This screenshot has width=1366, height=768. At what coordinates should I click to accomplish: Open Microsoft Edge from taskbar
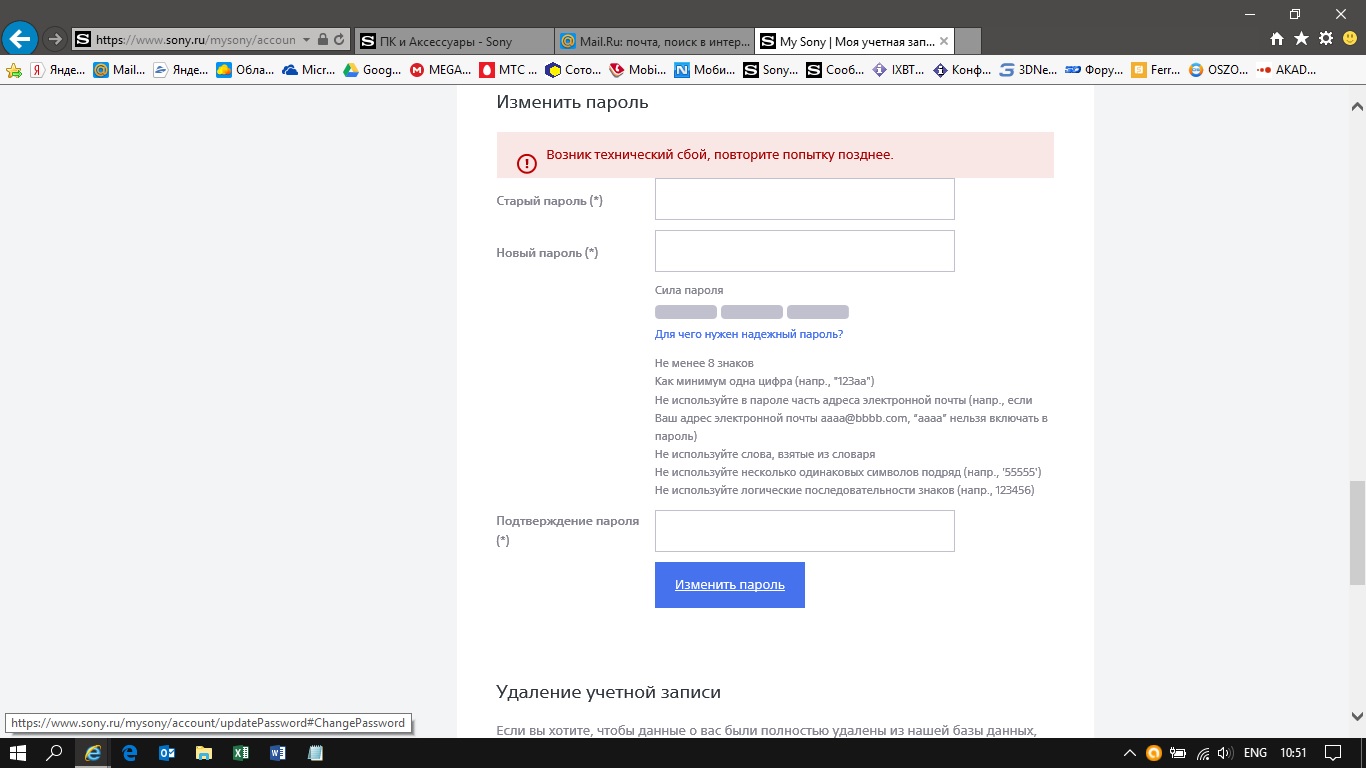[x=130, y=753]
